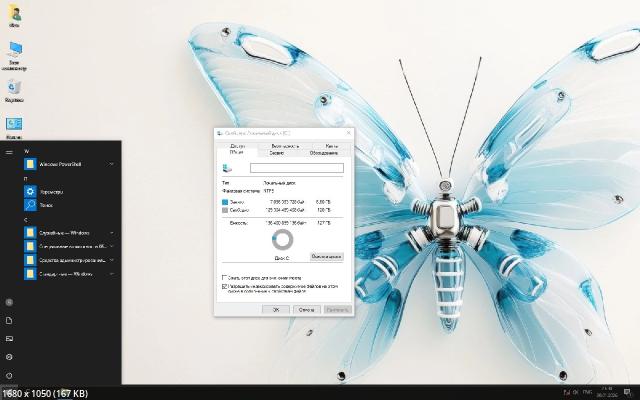This screenshot has height=400, width=640.
Task: Enable compress this drive checkbox
Action: (224, 277)
